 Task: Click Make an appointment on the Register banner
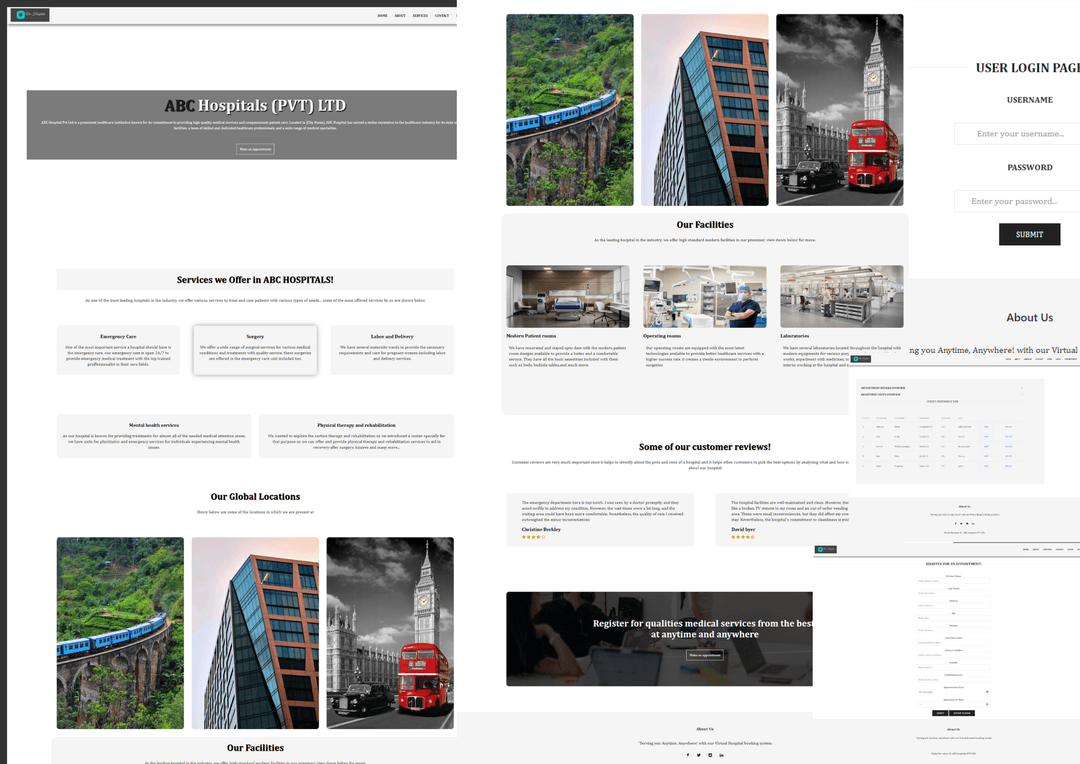pyautogui.click(x=705, y=655)
